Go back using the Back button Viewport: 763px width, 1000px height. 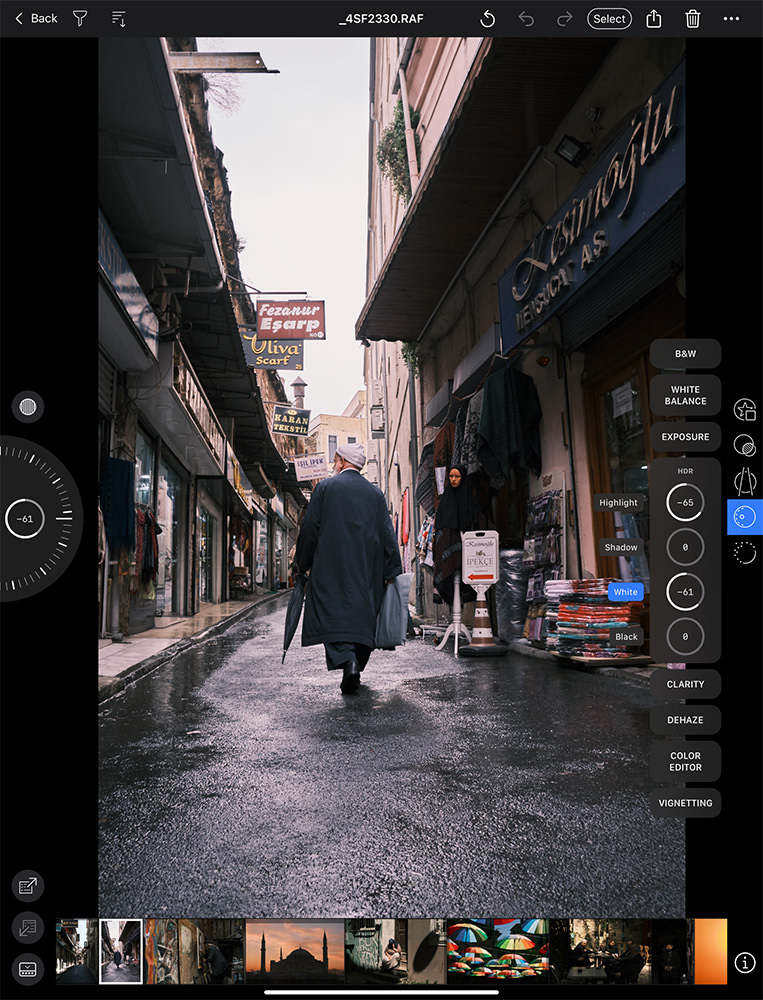pos(36,18)
